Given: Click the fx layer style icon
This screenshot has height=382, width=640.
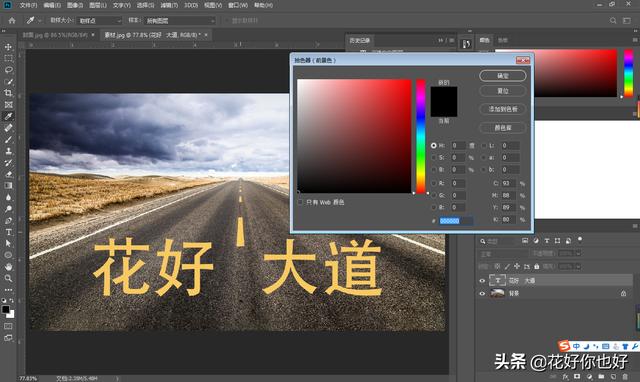Looking at the screenshot, I should pos(565,376).
